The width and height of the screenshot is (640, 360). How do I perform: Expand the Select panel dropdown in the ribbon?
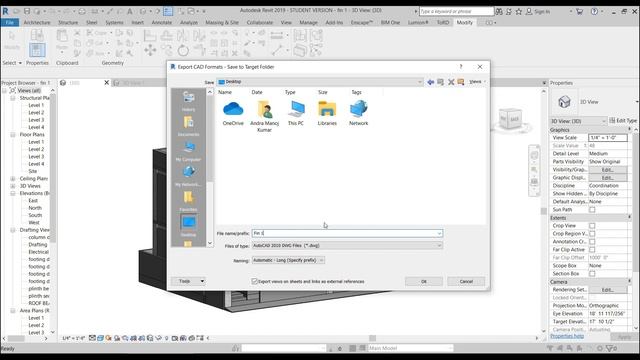click(x=12, y=63)
